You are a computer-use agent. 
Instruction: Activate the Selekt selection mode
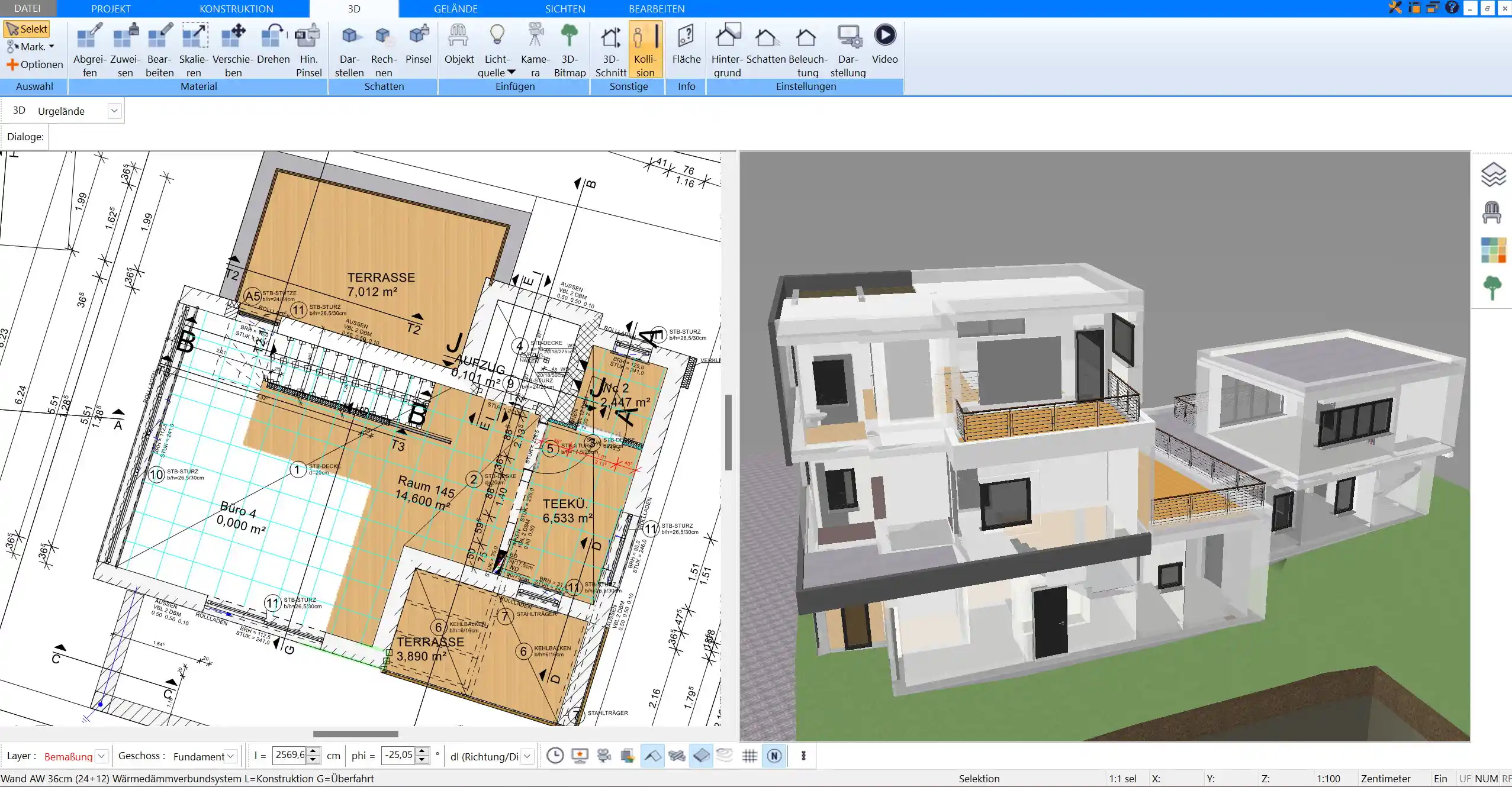pos(27,29)
